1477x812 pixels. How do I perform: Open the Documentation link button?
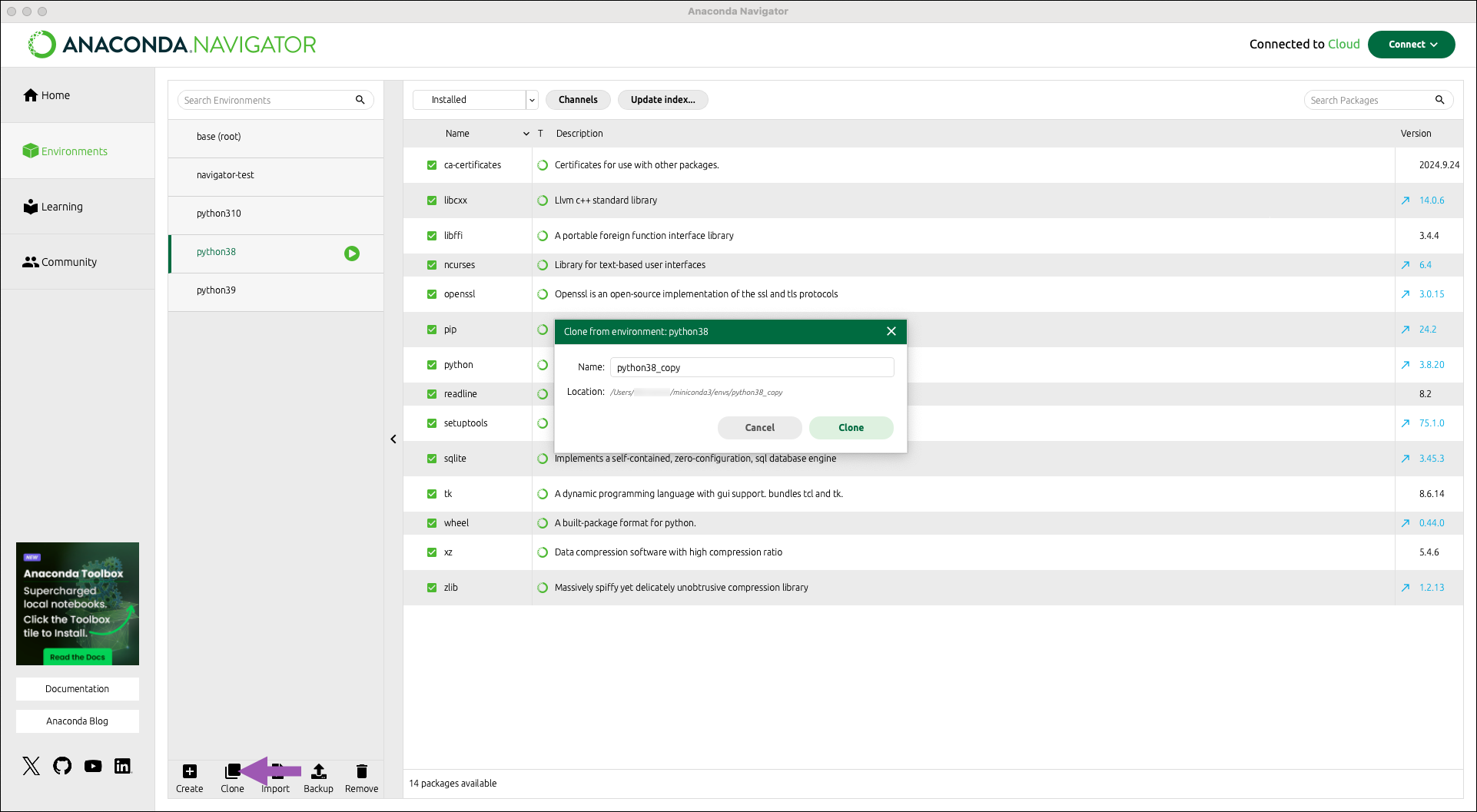pos(78,689)
